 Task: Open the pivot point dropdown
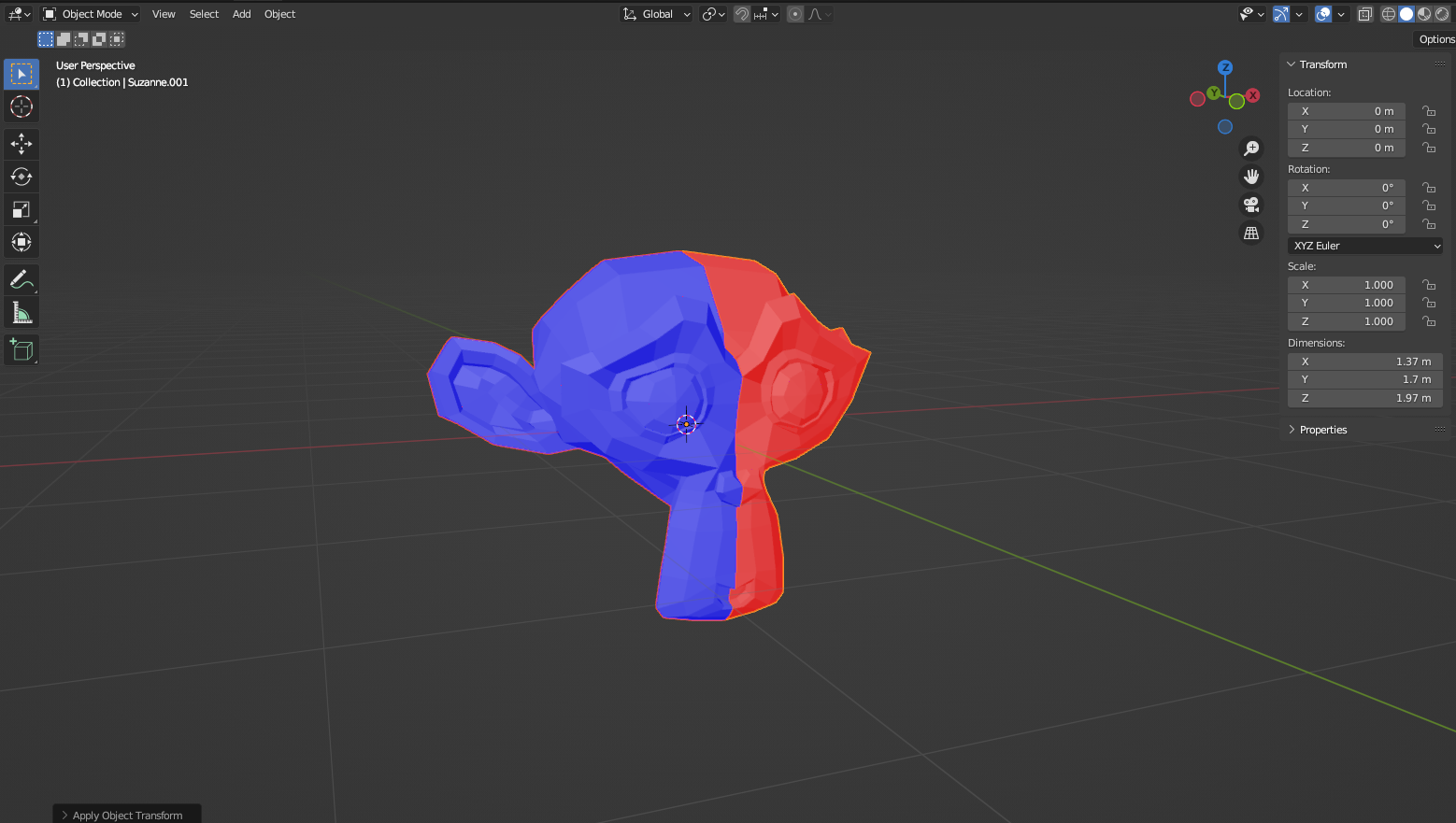click(x=714, y=14)
